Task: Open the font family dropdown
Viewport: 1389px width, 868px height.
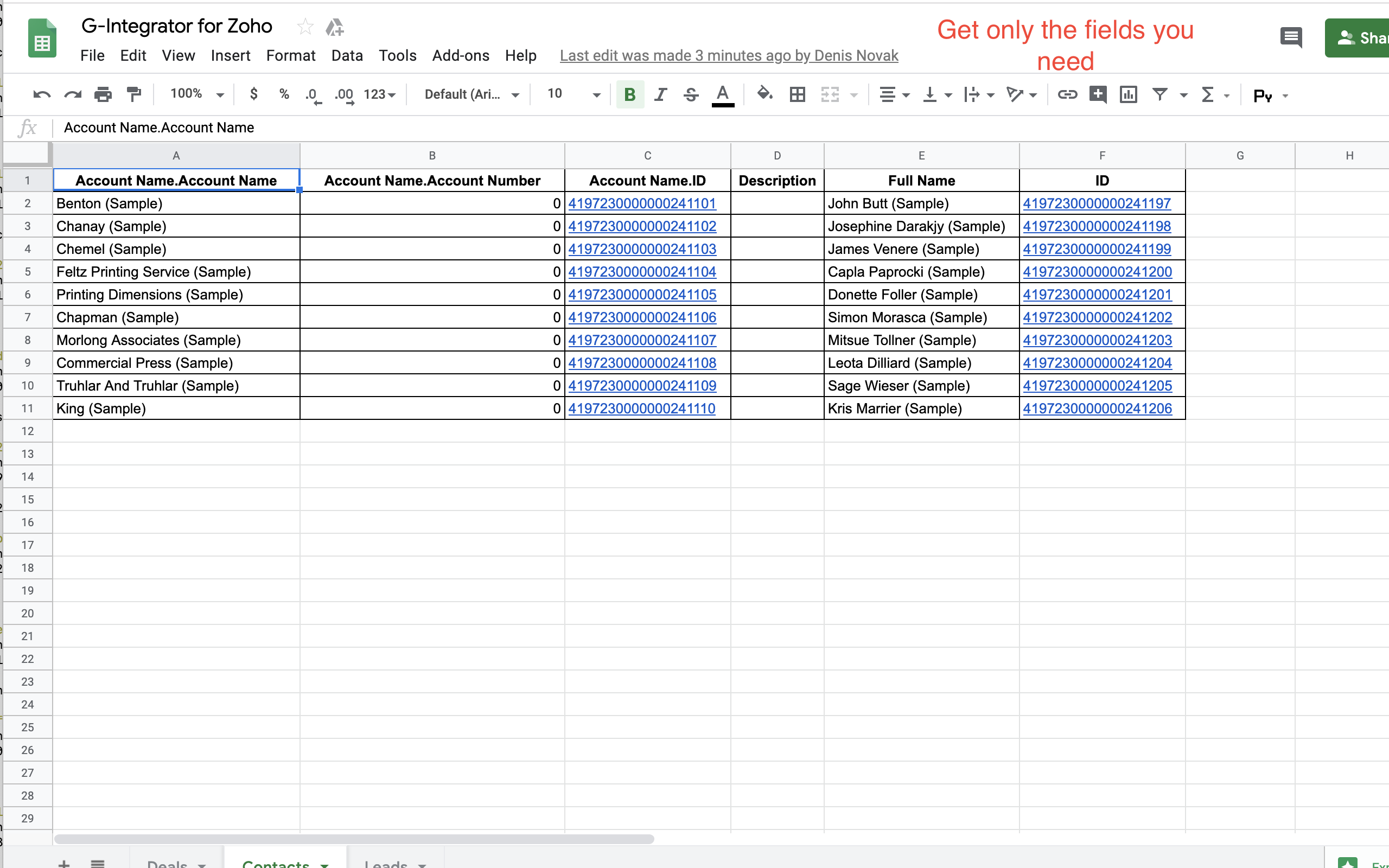Action: tap(472, 95)
